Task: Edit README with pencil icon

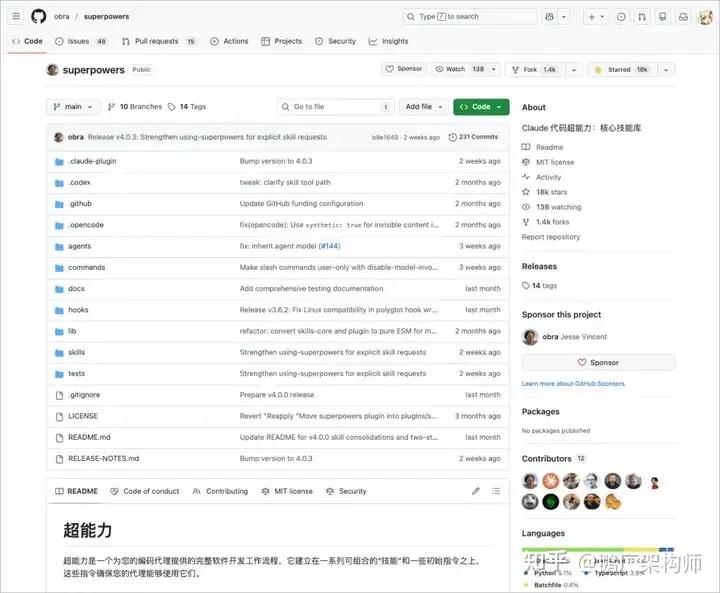Action: [x=476, y=491]
